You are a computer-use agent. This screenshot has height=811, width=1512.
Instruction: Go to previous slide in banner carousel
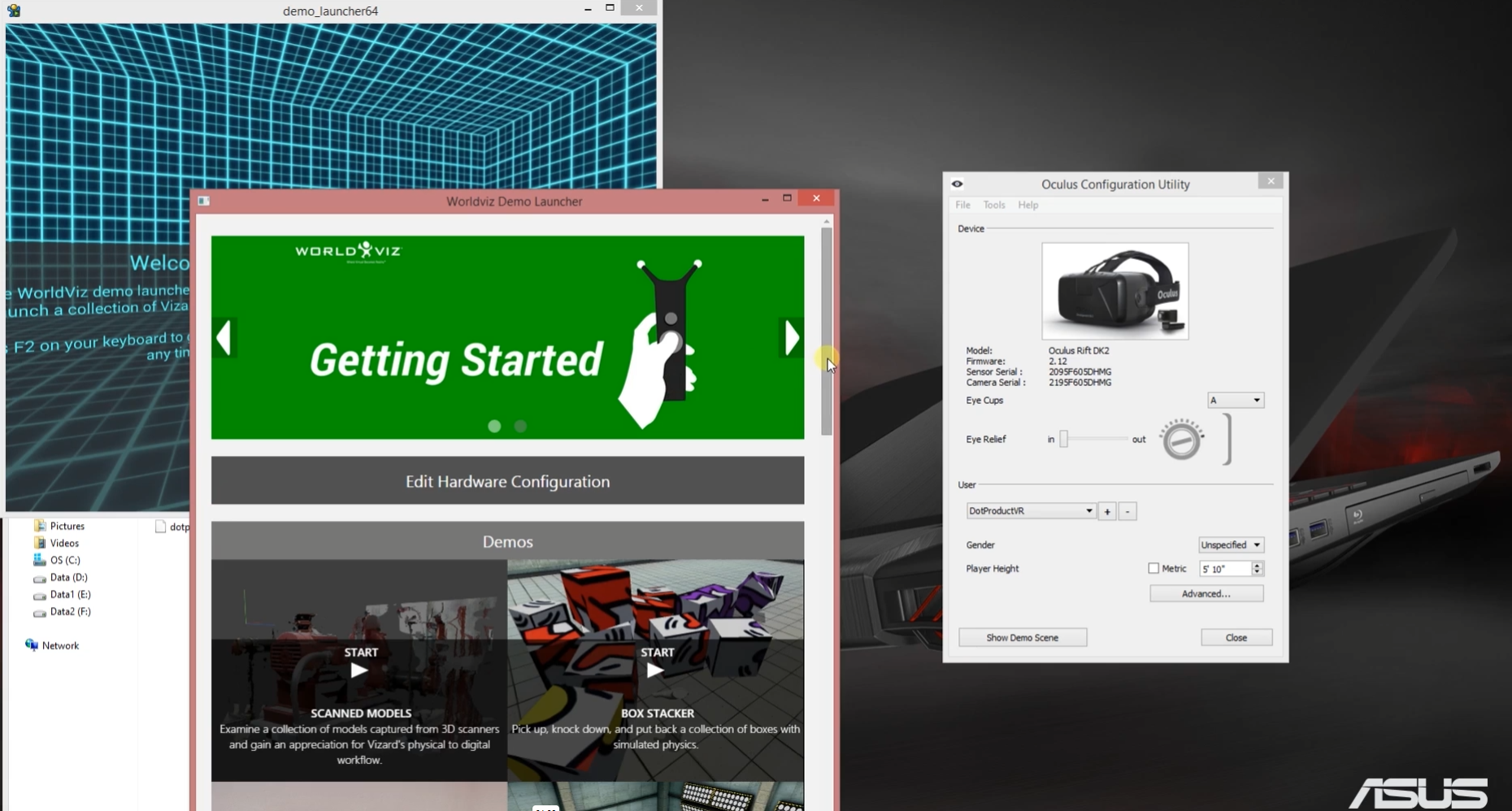coord(224,338)
